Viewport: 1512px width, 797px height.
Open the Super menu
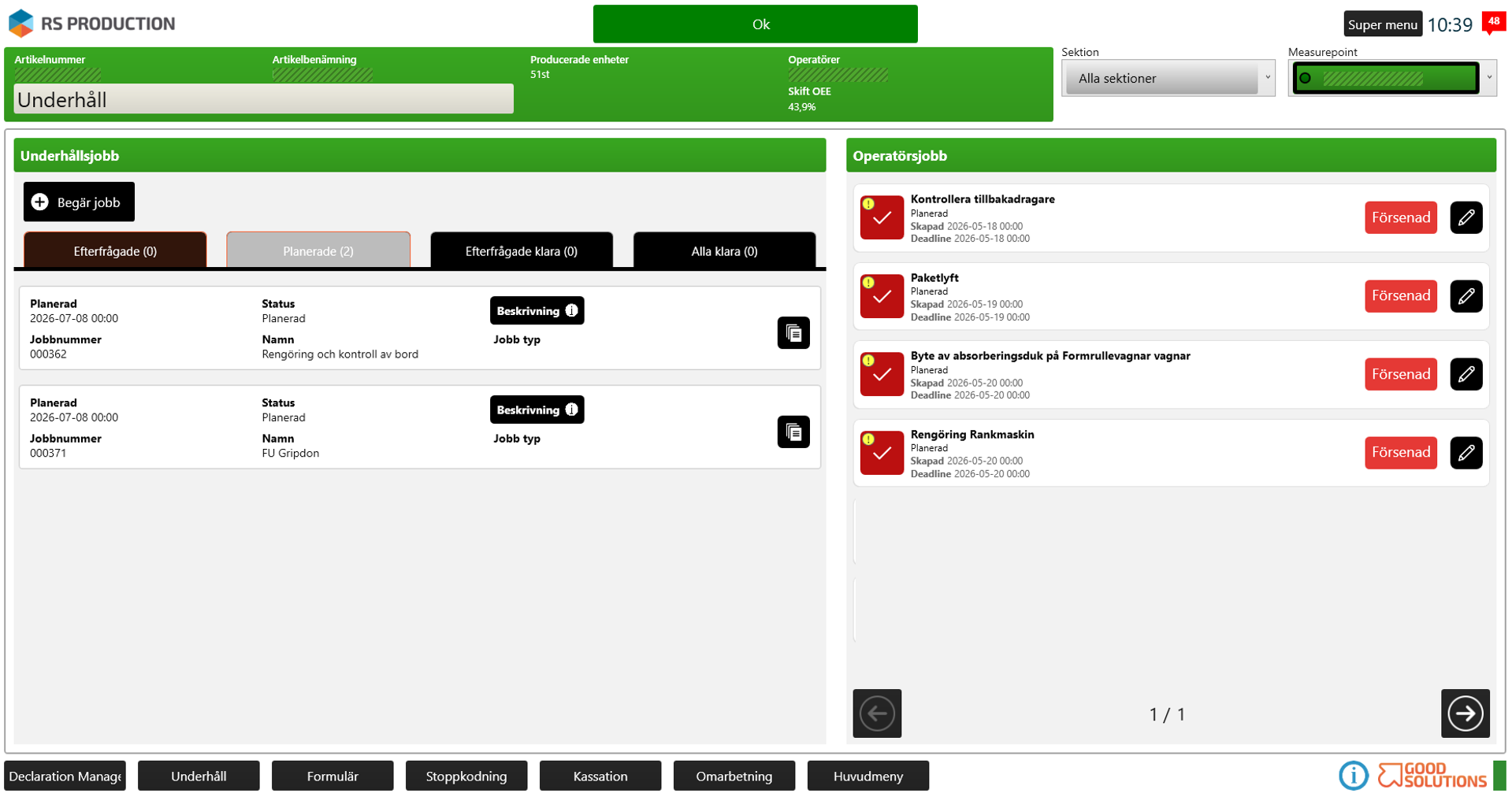coord(1382,24)
